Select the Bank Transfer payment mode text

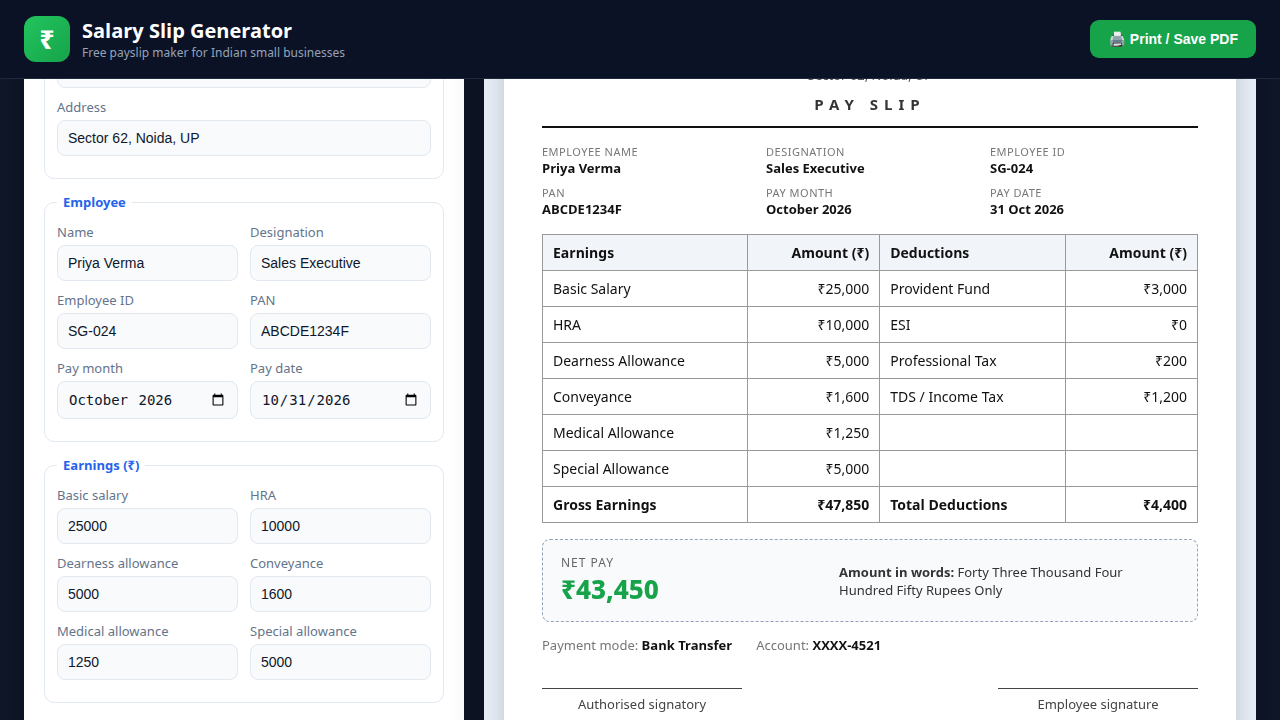[x=687, y=645]
